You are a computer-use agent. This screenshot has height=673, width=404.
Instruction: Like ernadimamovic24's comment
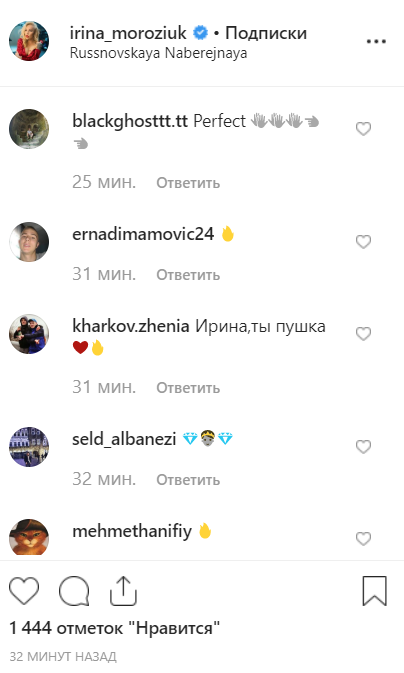click(x=363, y=242)
